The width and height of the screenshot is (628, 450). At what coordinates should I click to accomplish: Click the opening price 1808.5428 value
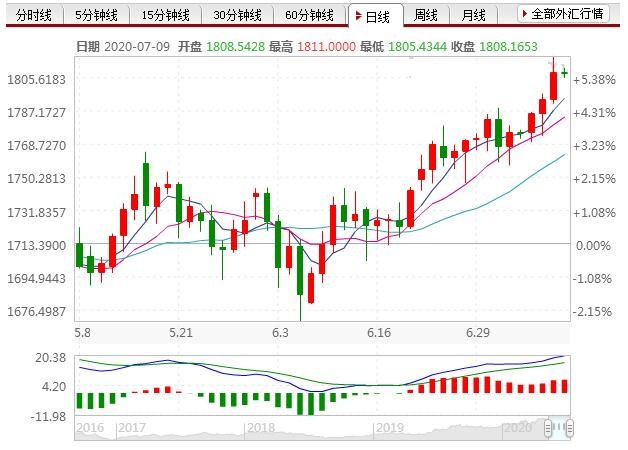tap(236, 46)
